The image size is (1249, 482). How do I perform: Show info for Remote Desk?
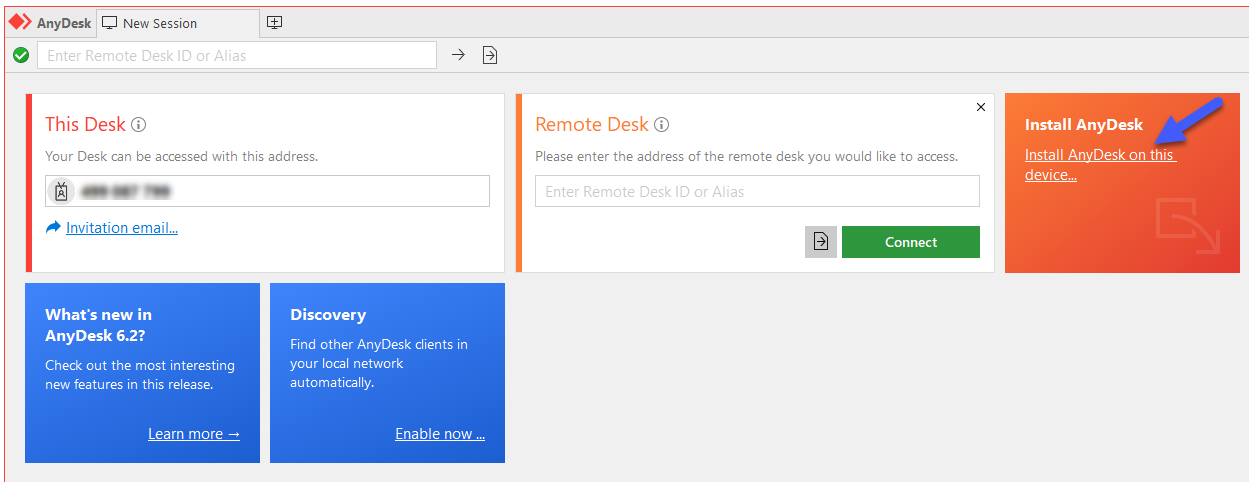pyautogui.click(x=661, y=125)
